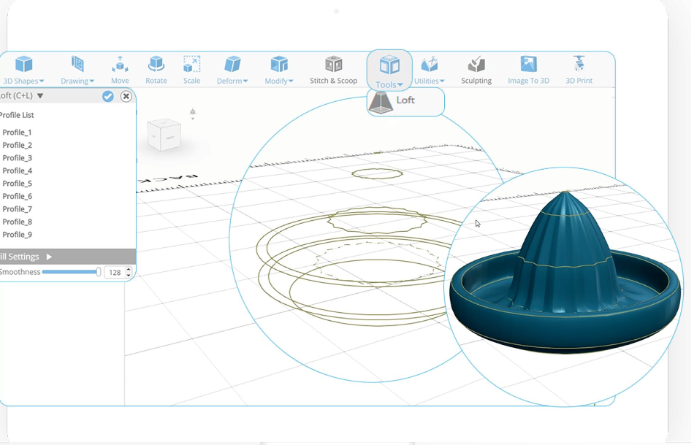Open the Modify dropdown menu
The image size is (691, 445).
(279, 70)
